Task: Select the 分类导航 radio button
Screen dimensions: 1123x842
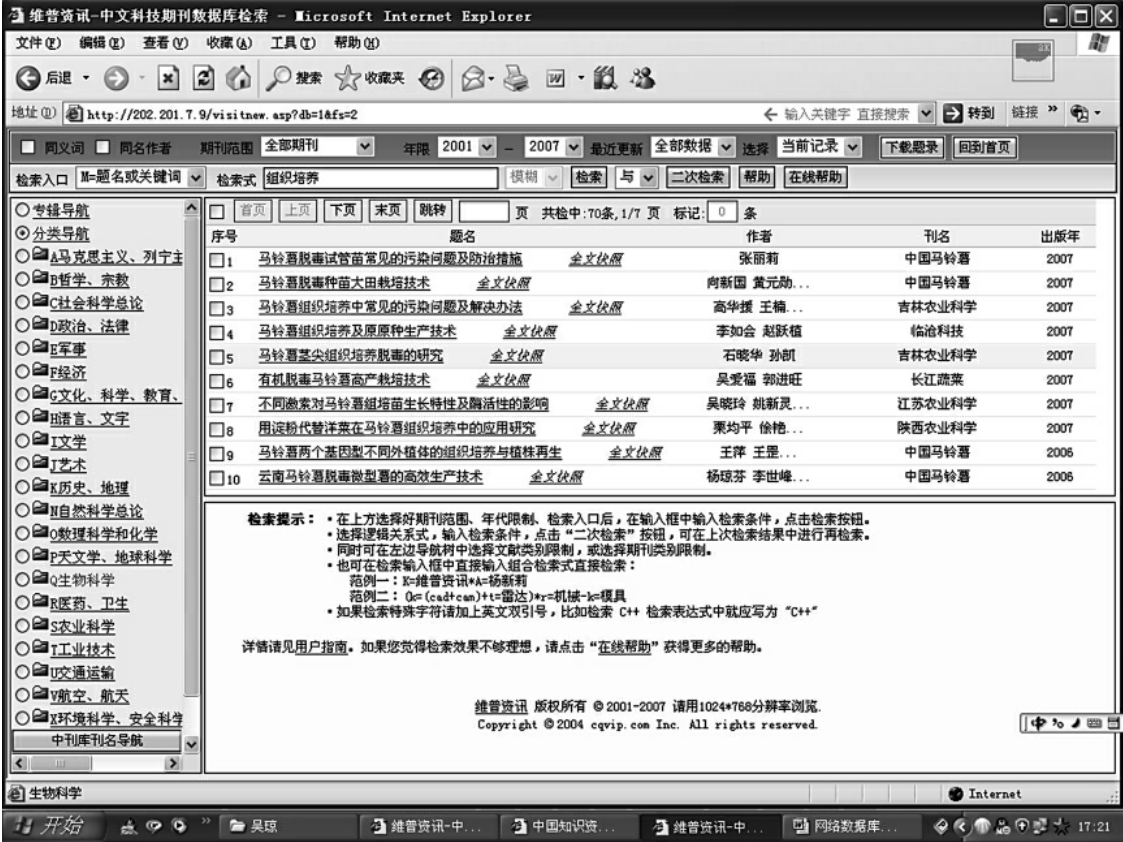Action: [x=22, y=233]
